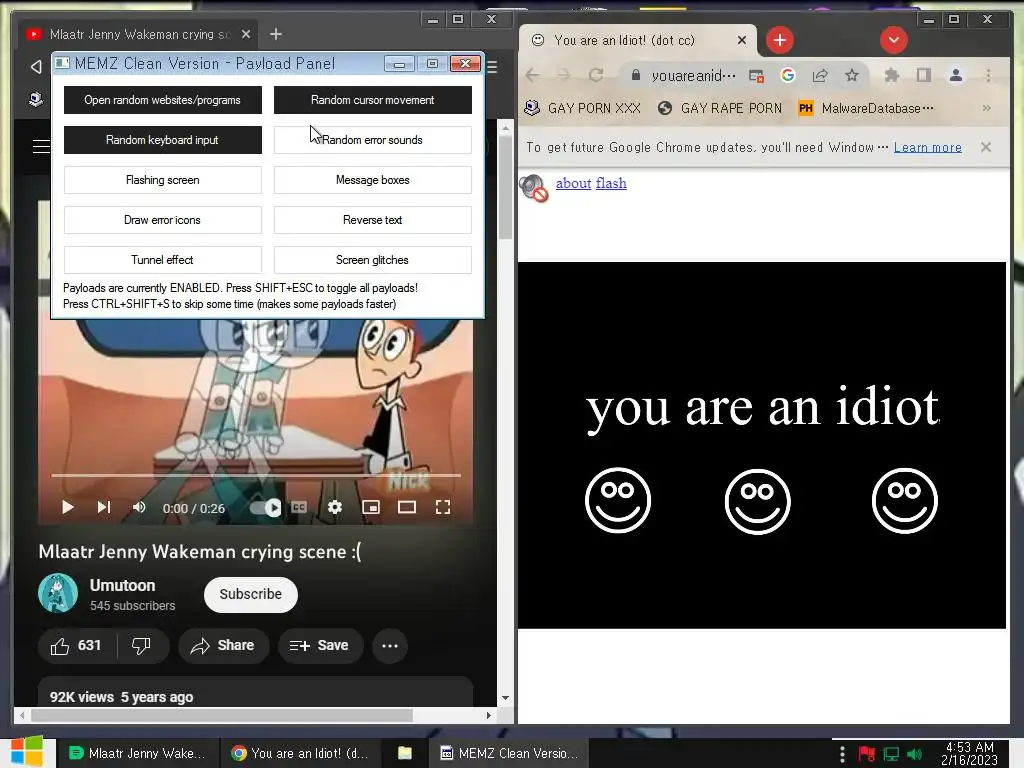The height and width of the screenshot is (768, 1024).
Task: Switch video to miniplayer
Action: pos(371,507)
